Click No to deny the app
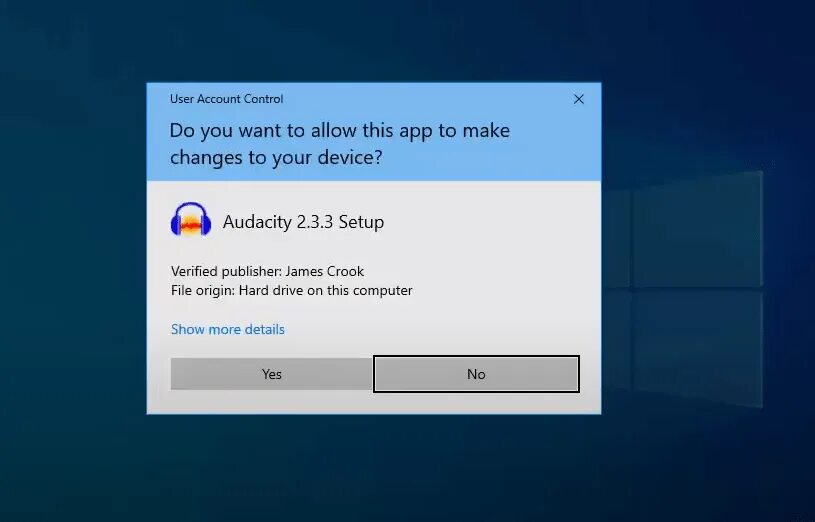The image size is (815, 522). [476, 374]
